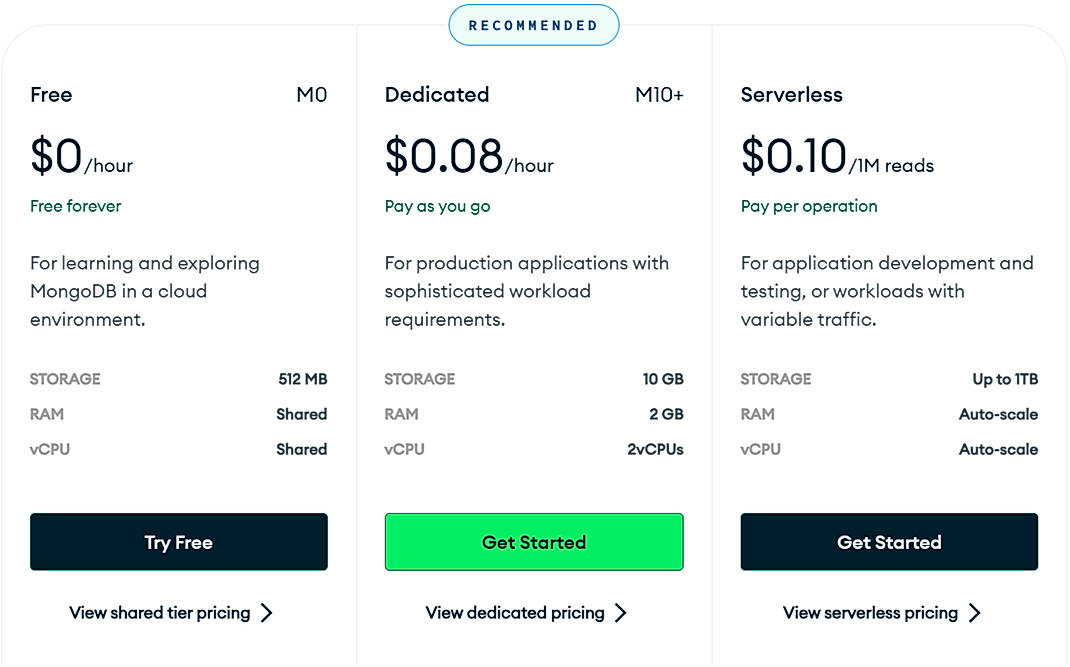Click the Recommended badge
1070x667 pixels.
point(533,25)
